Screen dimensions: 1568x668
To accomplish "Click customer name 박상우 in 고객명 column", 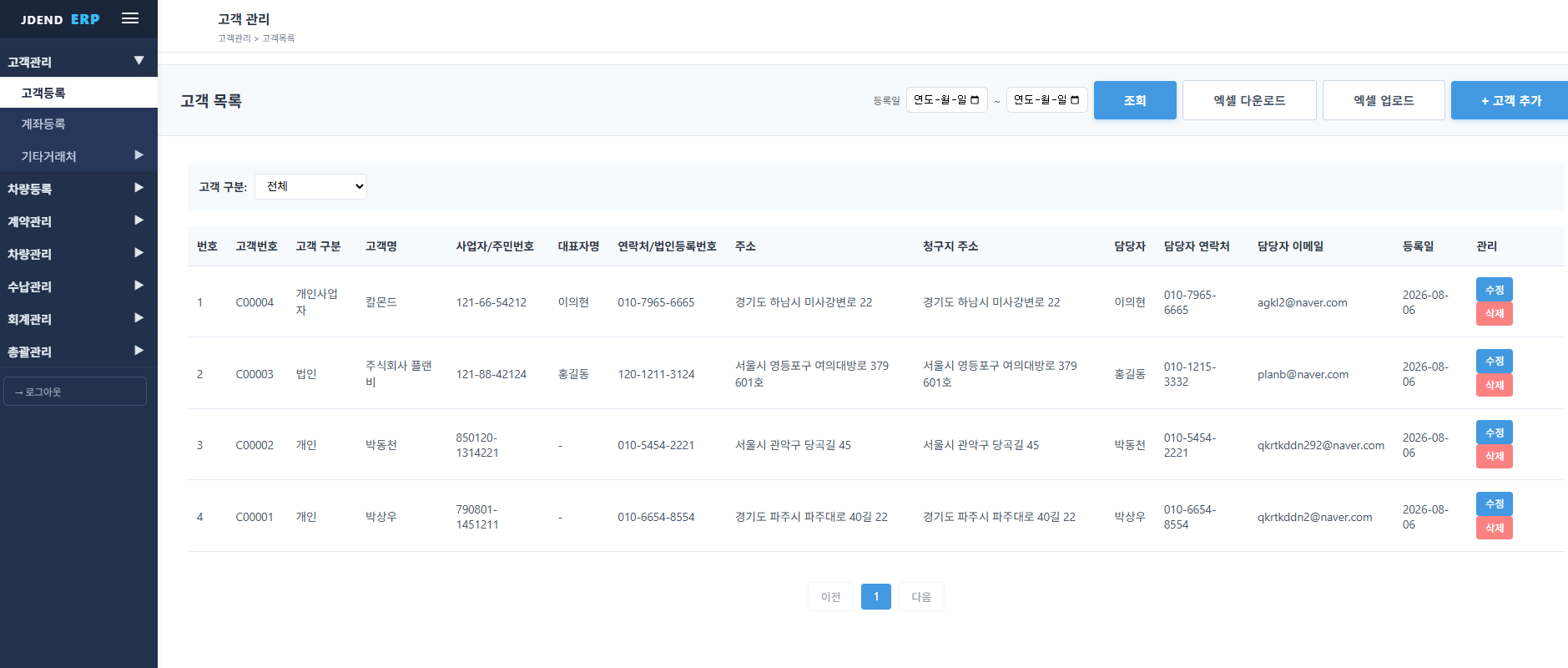I will pyautogui.click(x=381, y=517).
